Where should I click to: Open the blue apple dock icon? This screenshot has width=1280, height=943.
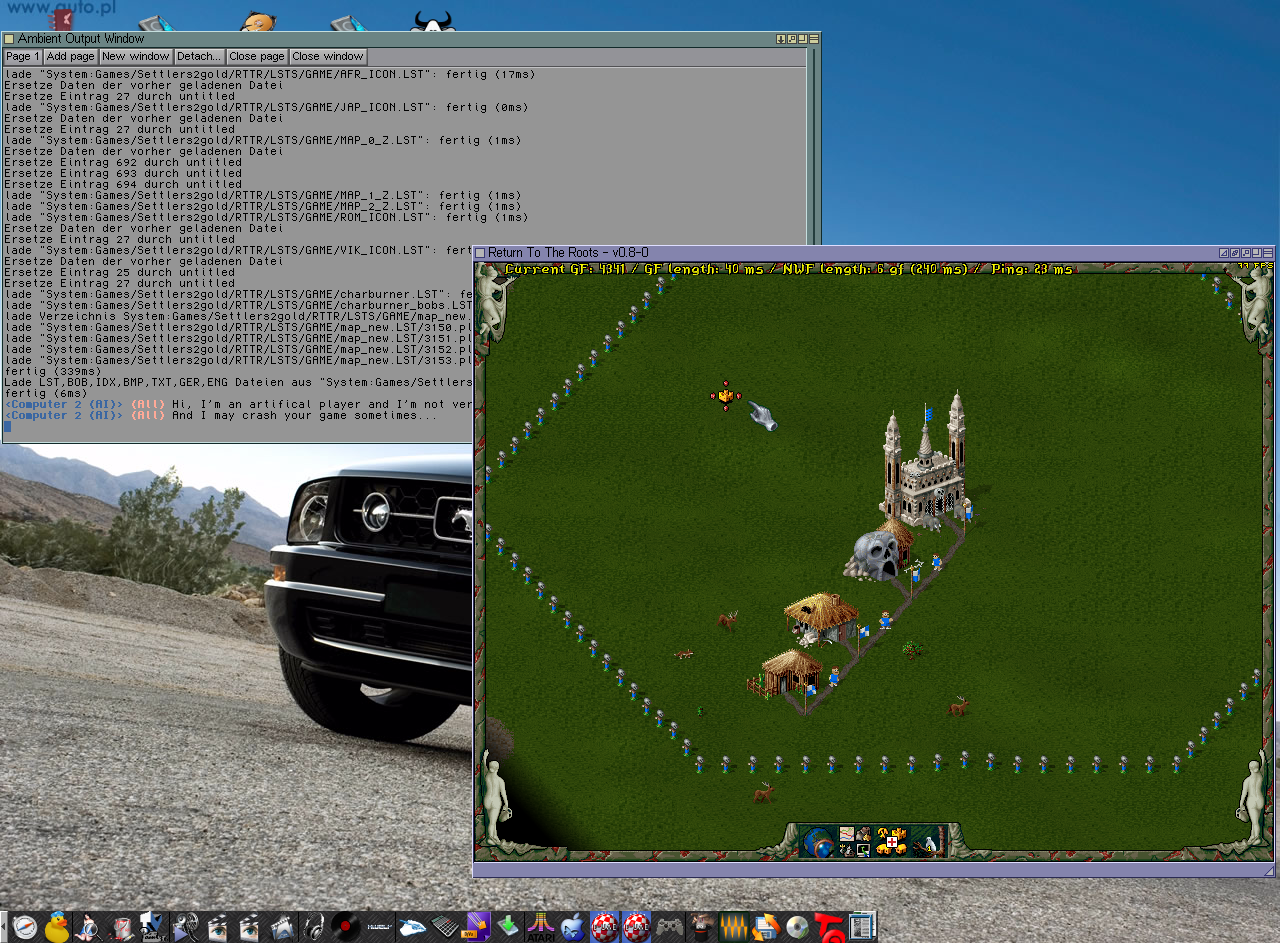click(x=572, y=926)
